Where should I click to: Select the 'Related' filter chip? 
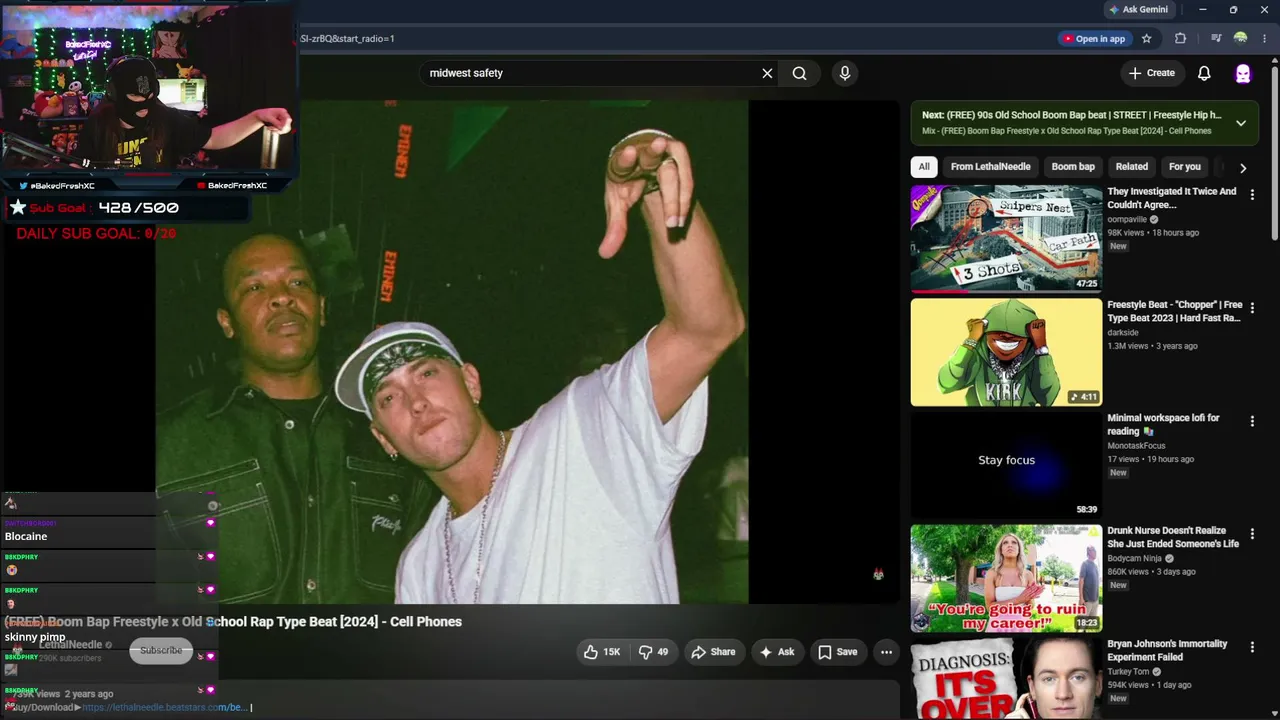coord(1132,167)
